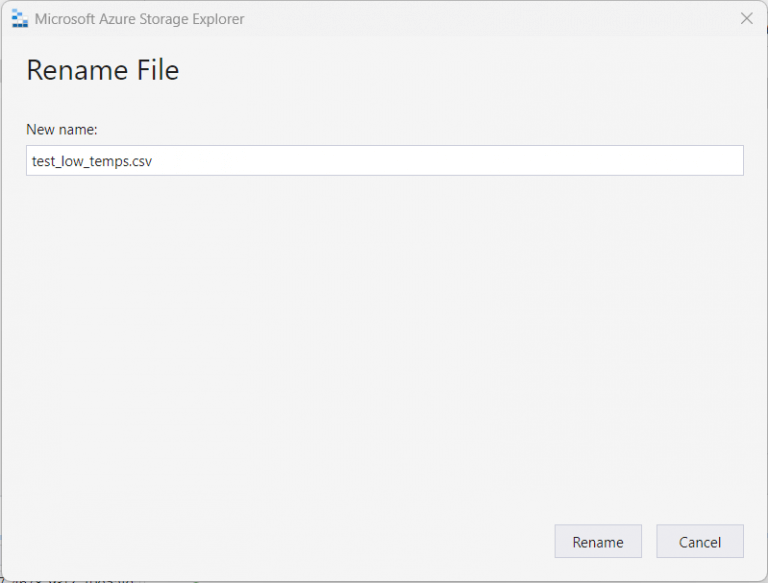This screenshot has height=583, width=768.
Task: Dismiss the dialog using Cancel
Action: coord(700,542)
